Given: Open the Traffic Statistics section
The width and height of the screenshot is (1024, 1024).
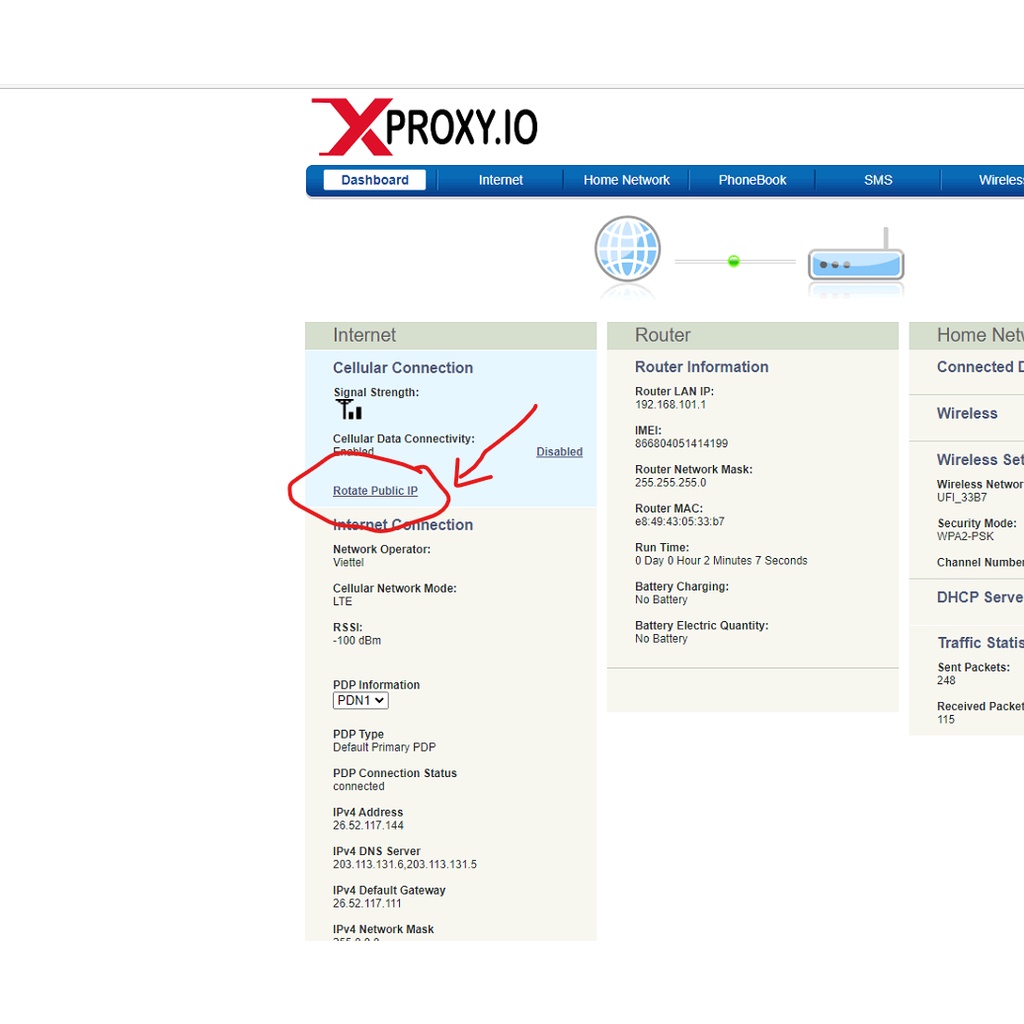Looking at the screenshot, I should (x=979, y=642).
